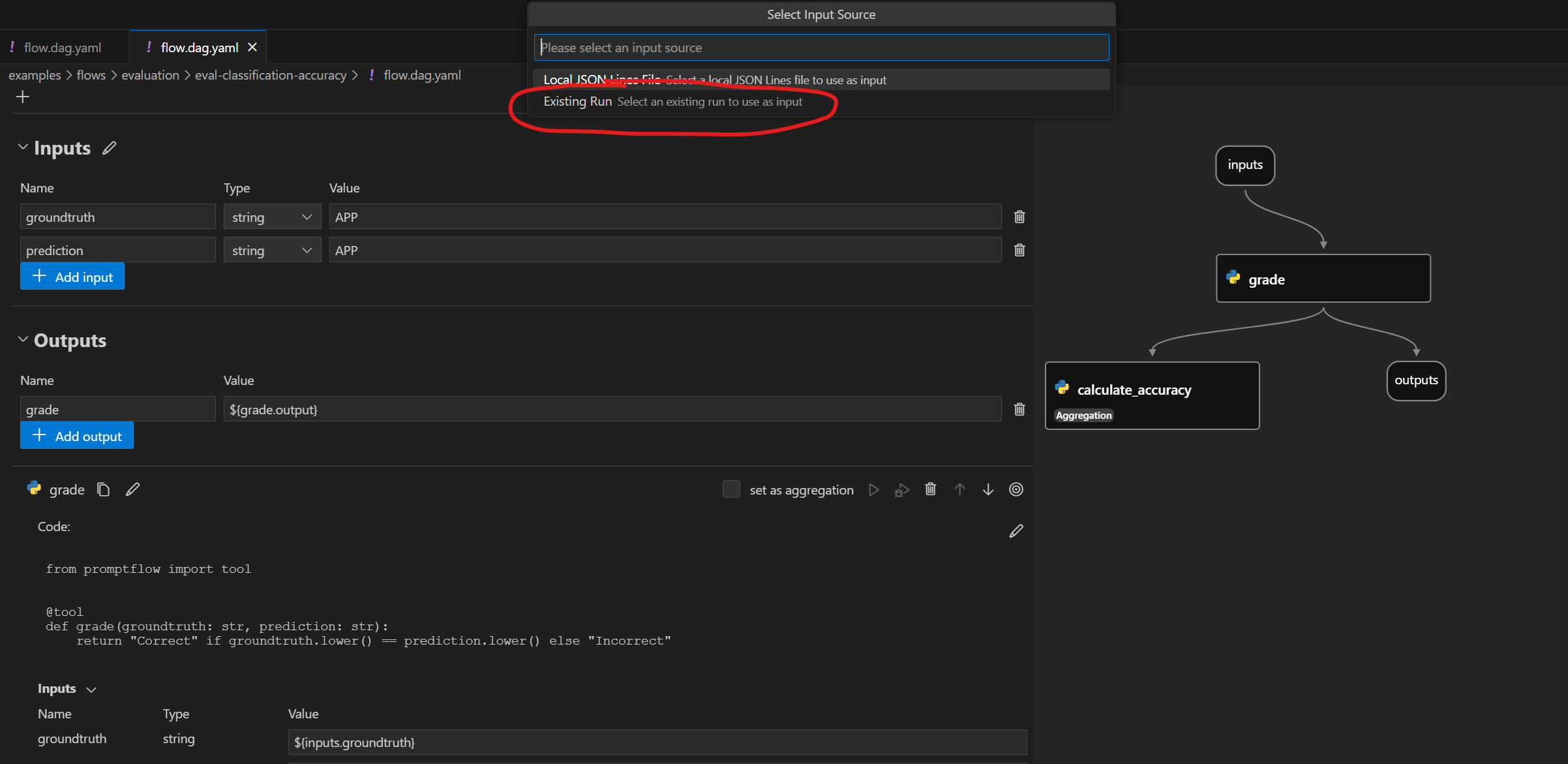This screenshot has width=1568, height=764.
Task: Delete the prediction input row
Action: coord(1019,250)
